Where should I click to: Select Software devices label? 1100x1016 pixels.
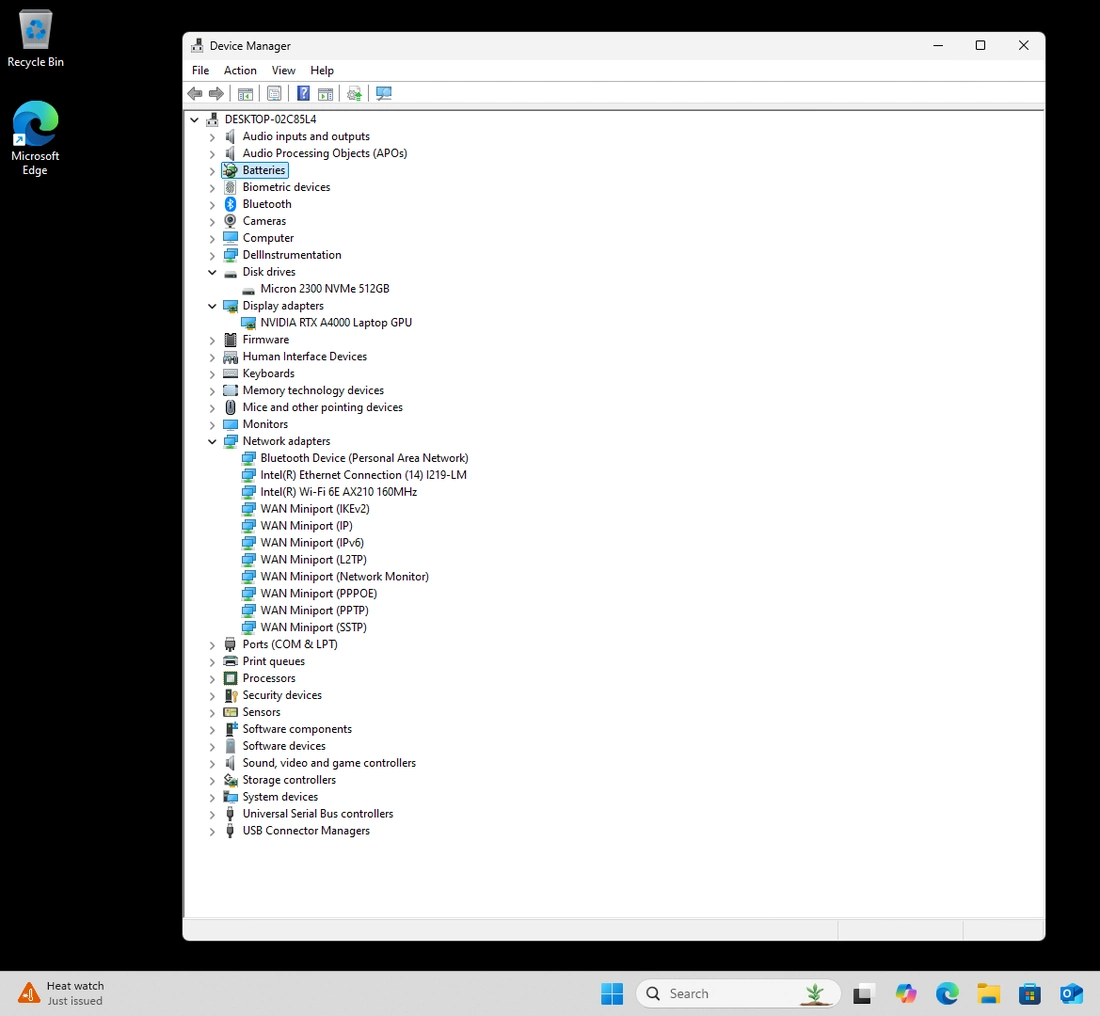[x=284, y=746]
